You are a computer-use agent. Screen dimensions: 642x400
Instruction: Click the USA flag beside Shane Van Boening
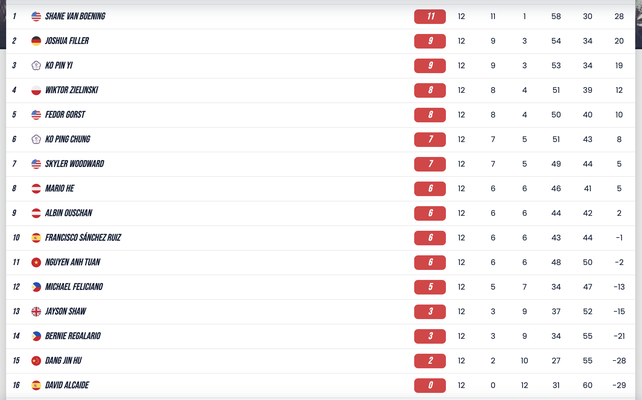point(36,17)
